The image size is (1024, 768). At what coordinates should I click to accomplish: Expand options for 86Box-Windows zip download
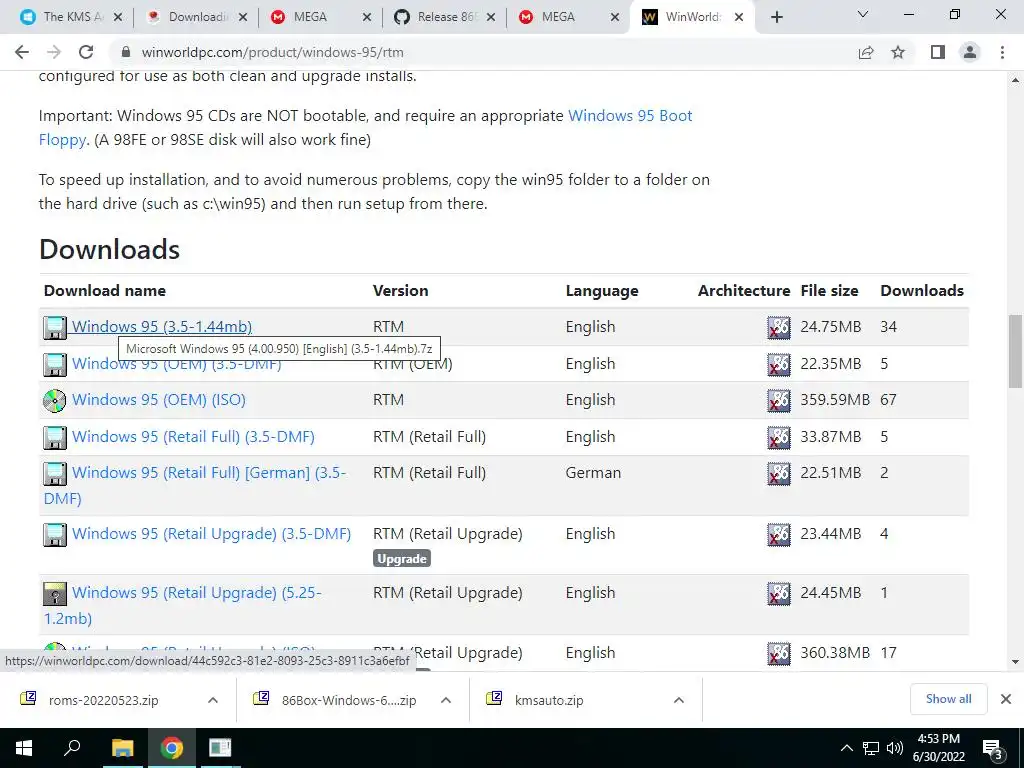(446, 700)
